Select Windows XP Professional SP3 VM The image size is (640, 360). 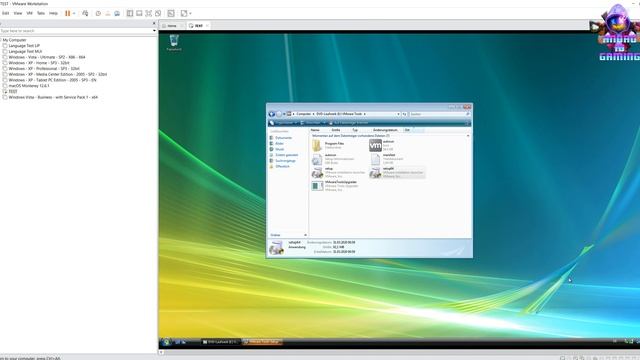coord(44,69)
